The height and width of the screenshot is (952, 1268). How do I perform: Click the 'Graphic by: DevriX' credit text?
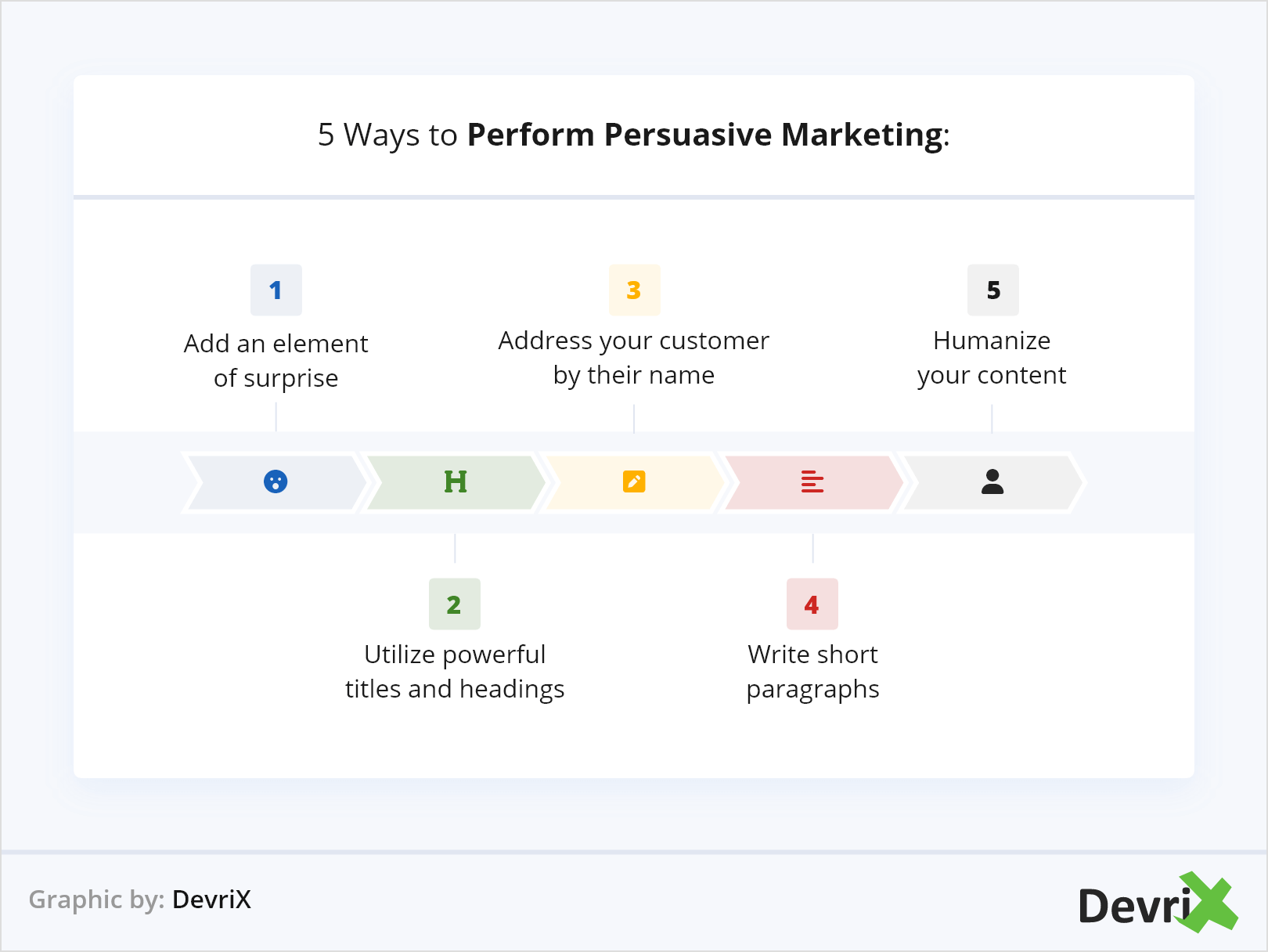click(140, 900)
